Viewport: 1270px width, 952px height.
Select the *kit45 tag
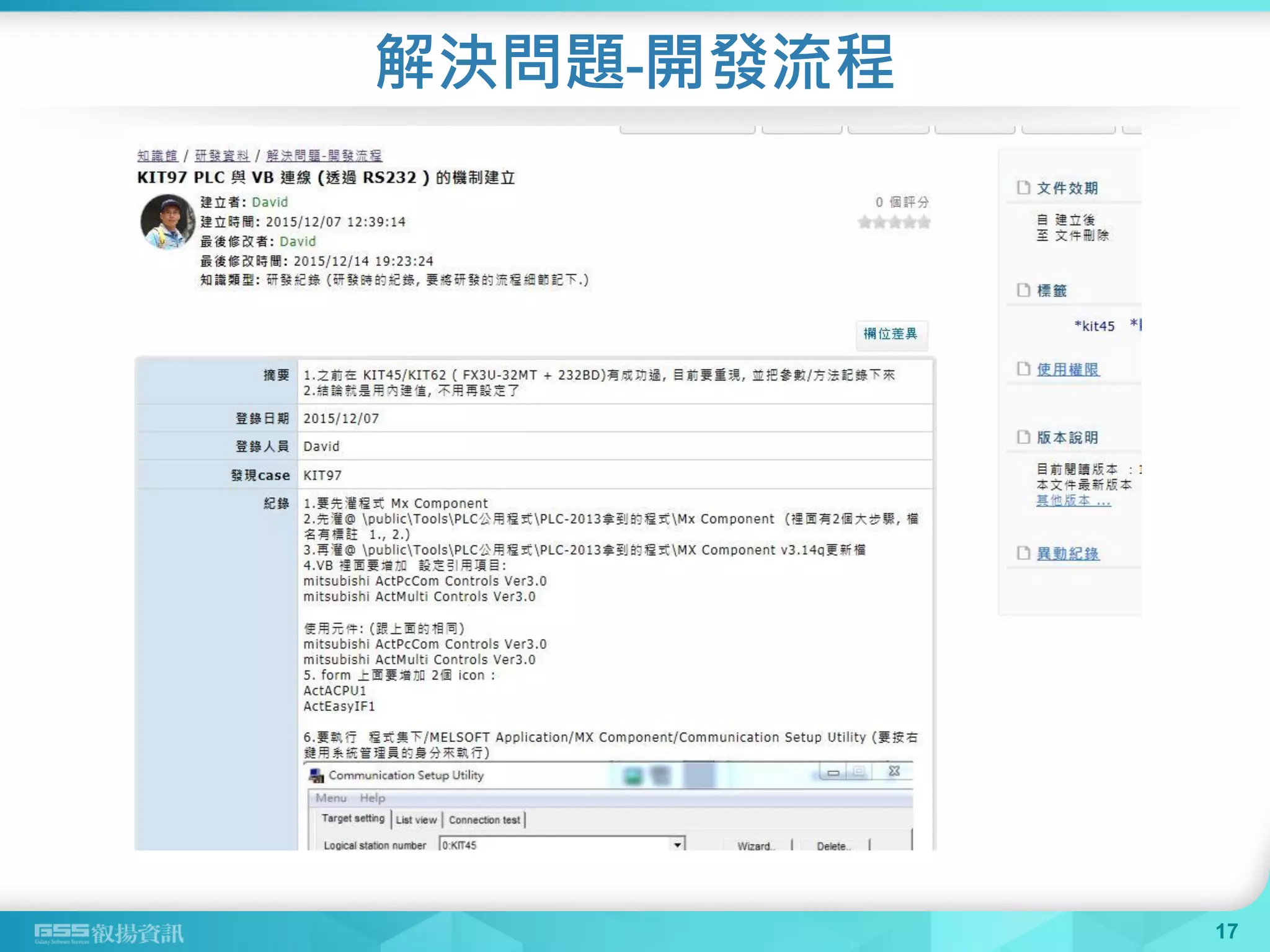click(1095, 326)
